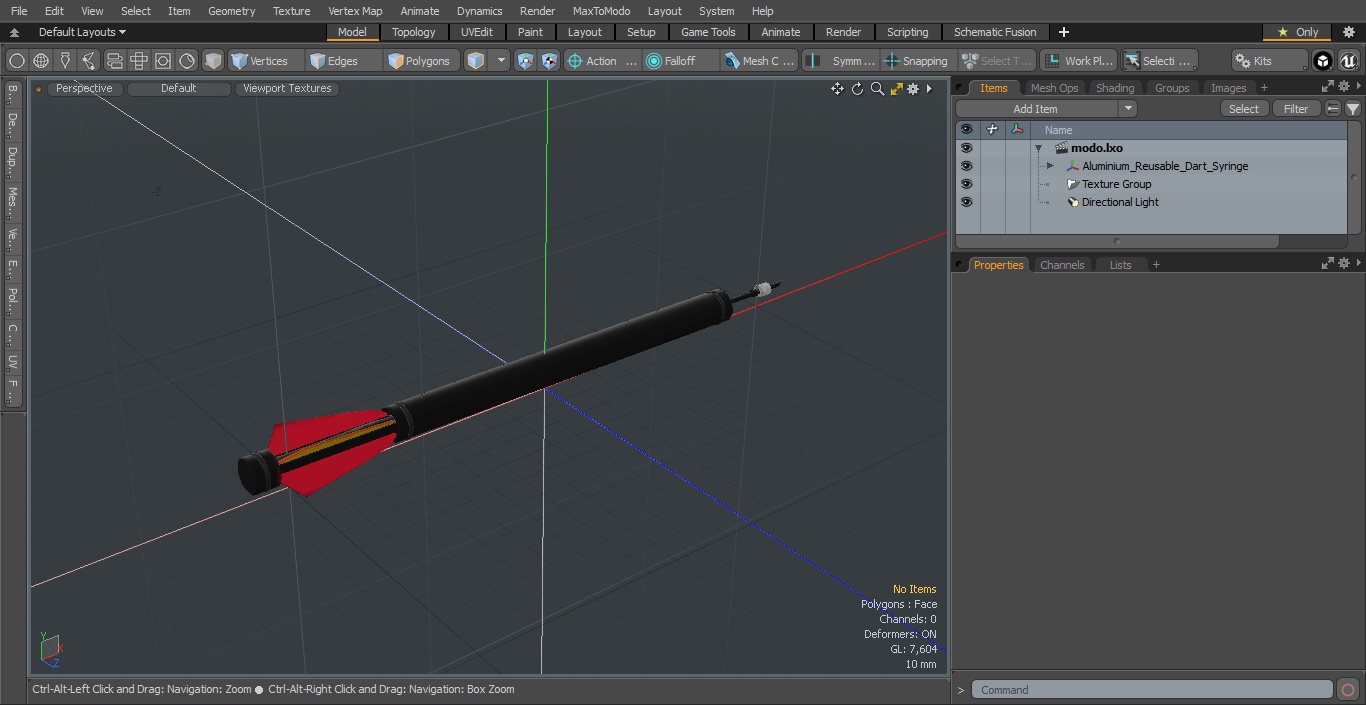Open the Viewport Textures dropdown
Image resolution: width=1366 pixels, height=705 pixels.
(x=287, y=88)
